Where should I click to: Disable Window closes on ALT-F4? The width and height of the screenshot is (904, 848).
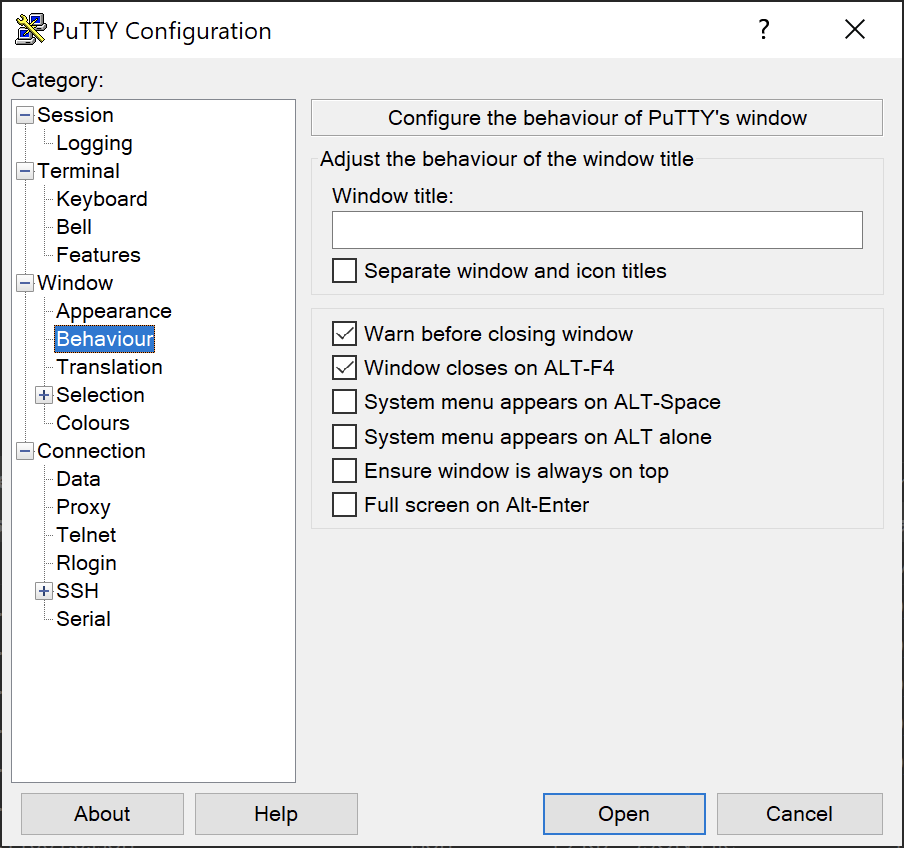click(344, 368)
